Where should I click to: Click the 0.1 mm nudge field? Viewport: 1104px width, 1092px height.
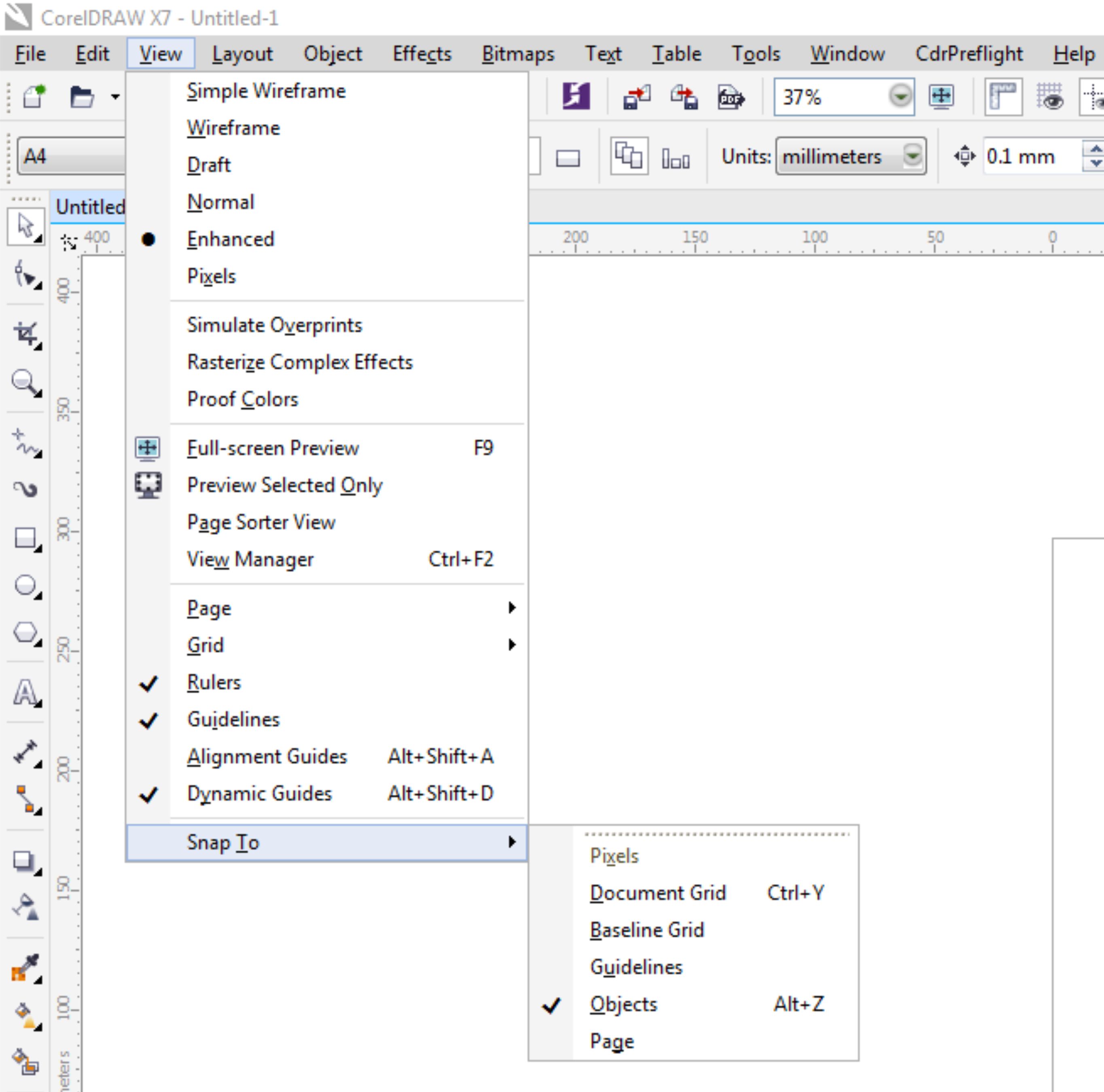[1032, 156]
